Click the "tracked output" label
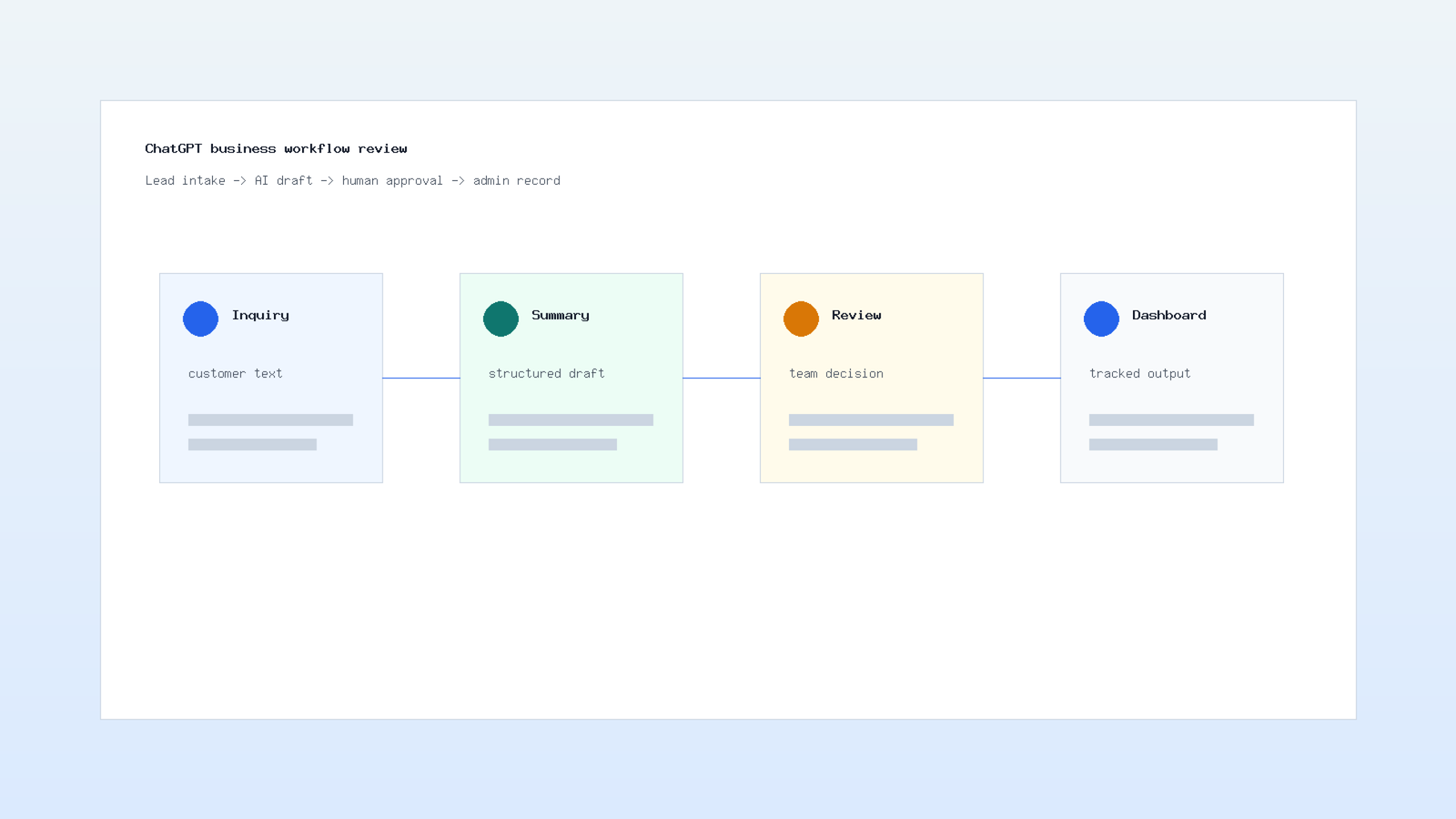Viewport: 1456px width, 819px height. point(1140,373)
